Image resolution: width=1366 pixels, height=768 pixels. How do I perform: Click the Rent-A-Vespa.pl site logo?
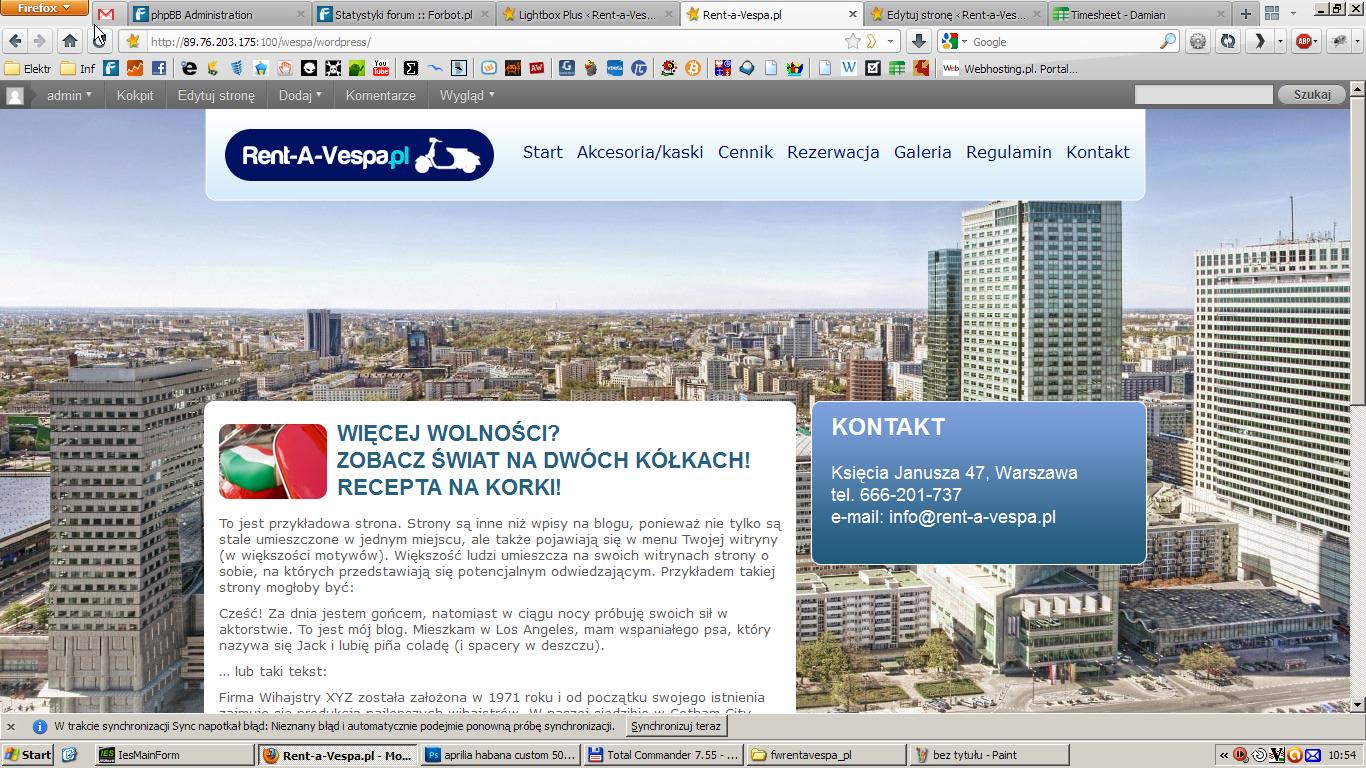click(360, 155)
